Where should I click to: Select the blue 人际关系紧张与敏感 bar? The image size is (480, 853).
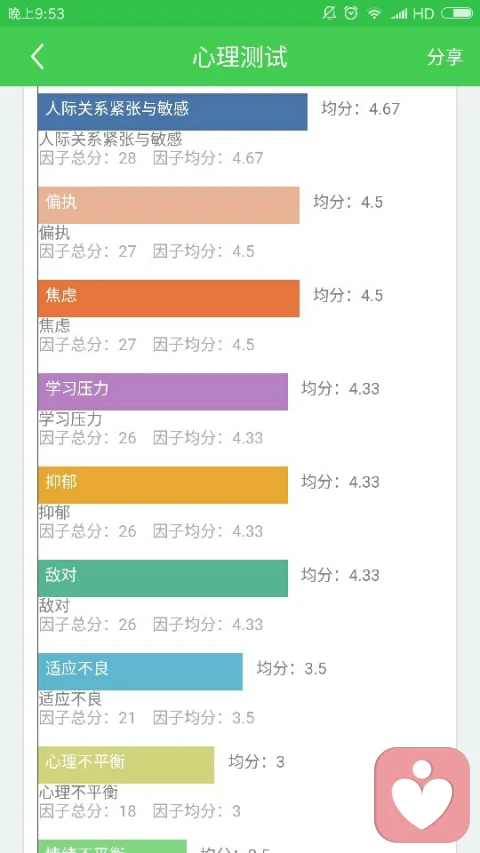click(x=173, y=112)
